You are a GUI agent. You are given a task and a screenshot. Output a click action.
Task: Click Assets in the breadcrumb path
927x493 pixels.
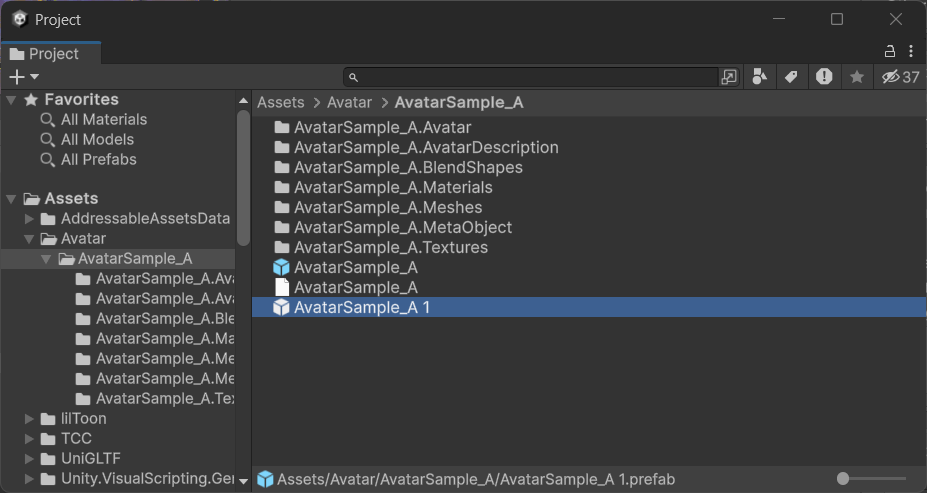pos(280,102)
